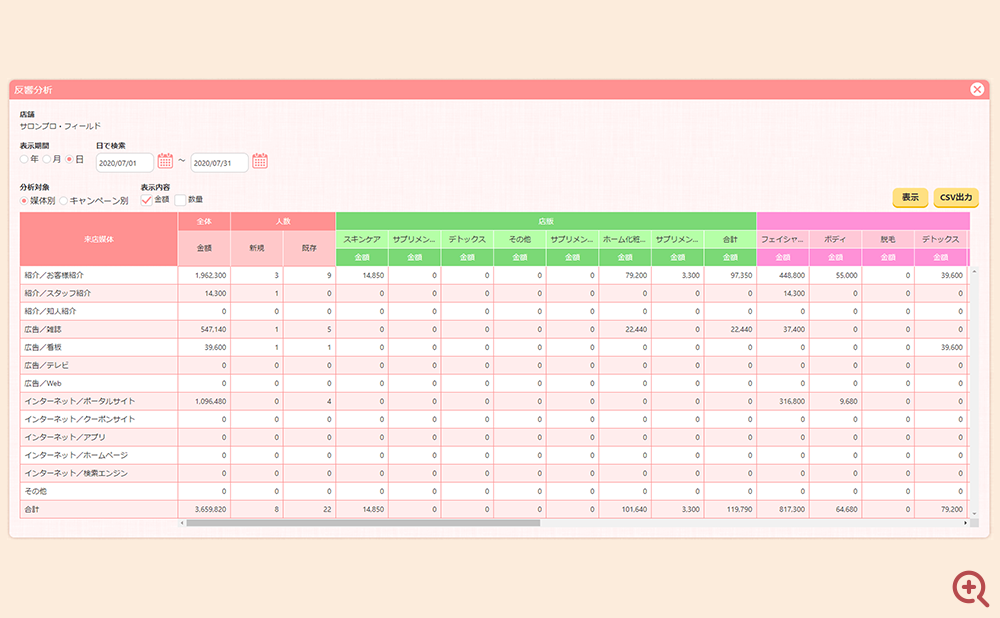Choose キャンペーン別 analysis target
The image size is (1000, 618).
click(x=63, y=200)
